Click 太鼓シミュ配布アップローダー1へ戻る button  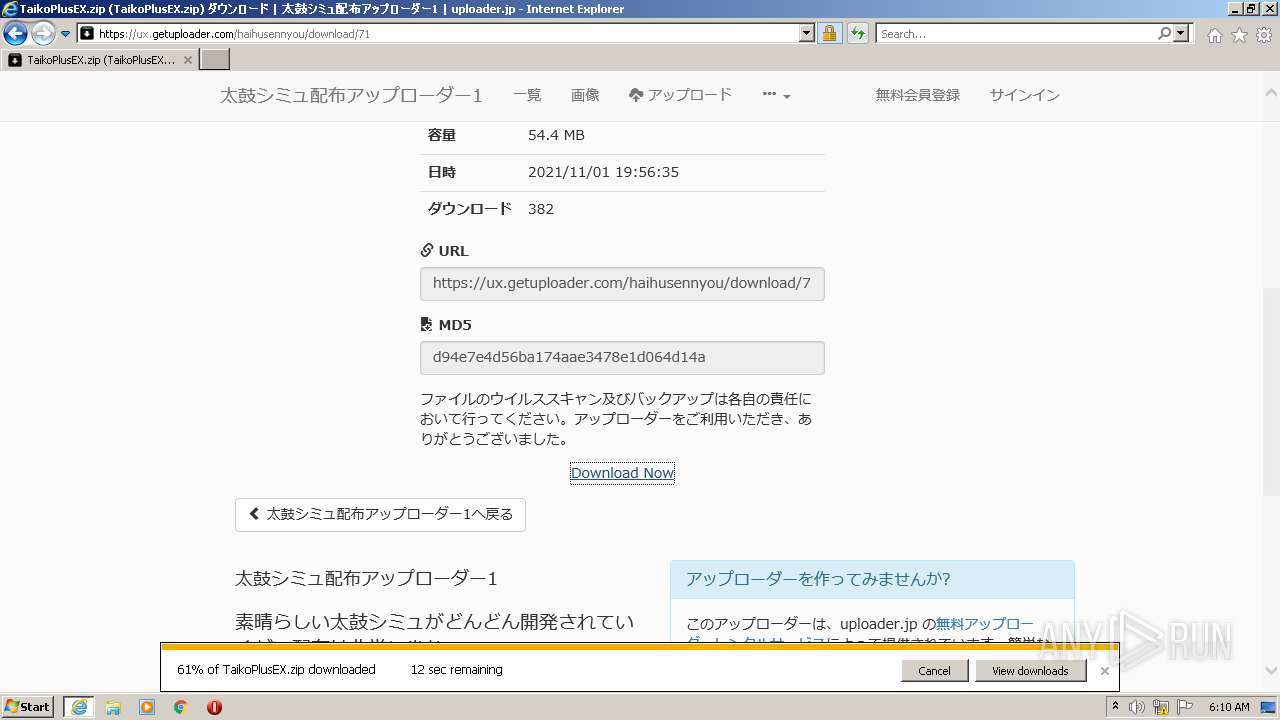(380, 514)
